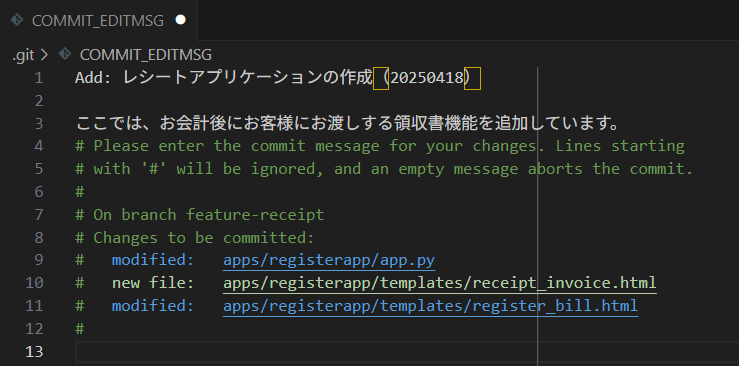
Task: Click the .git breadcrumb folder
Action: point(23,55)
